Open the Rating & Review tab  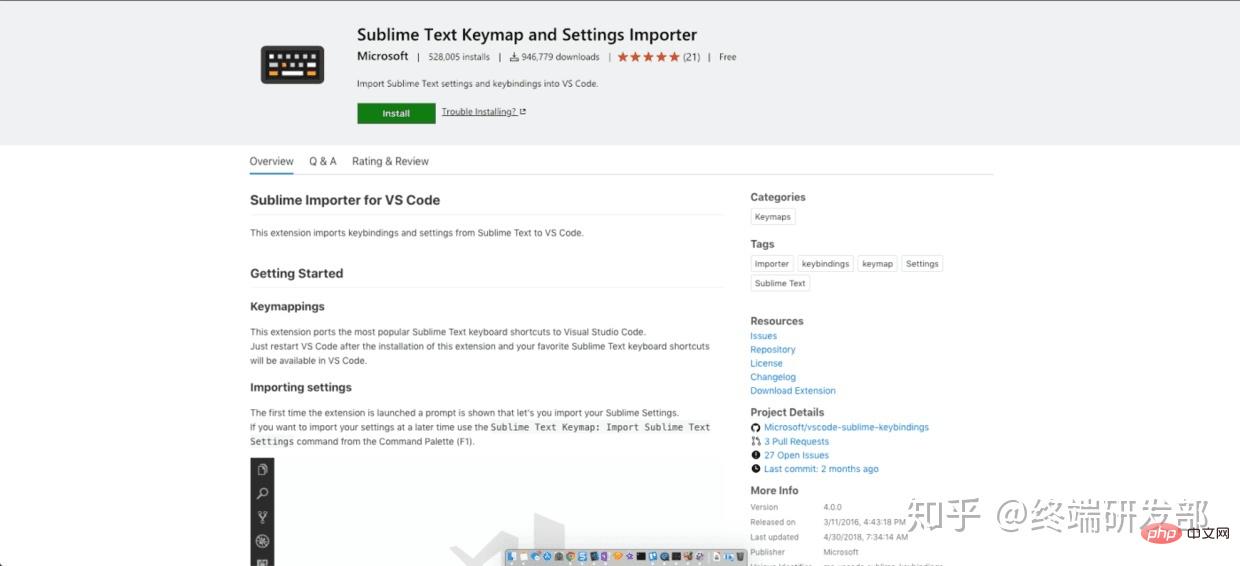390,161
